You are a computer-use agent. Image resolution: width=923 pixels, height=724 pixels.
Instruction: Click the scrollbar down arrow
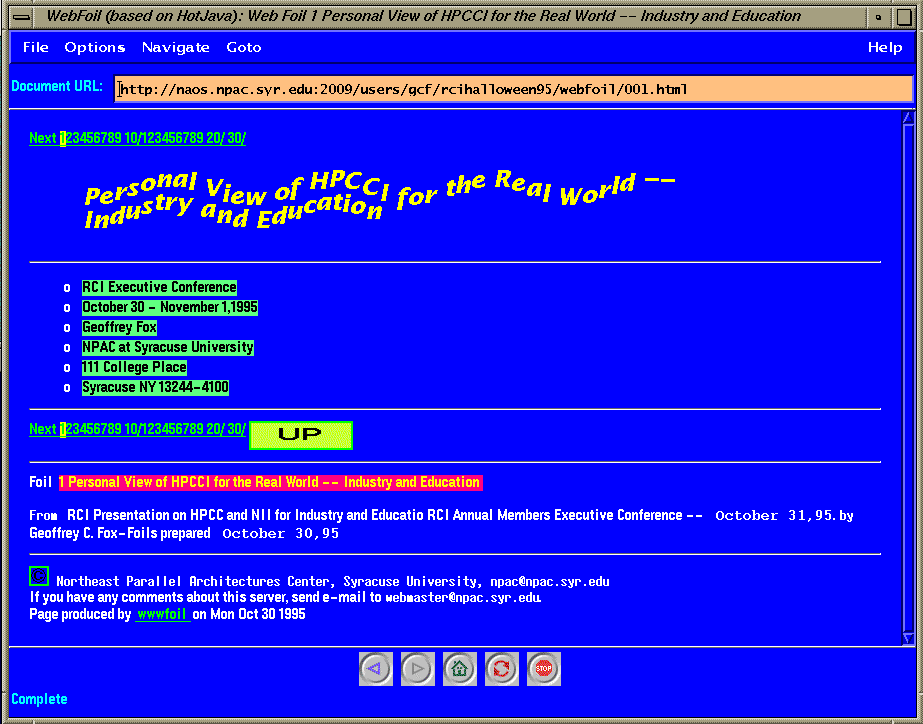pyautogui.click(x=908, y=638)
